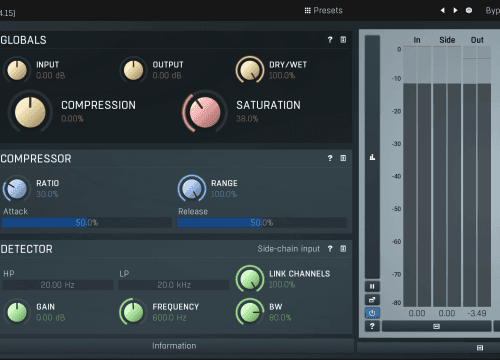
Task: Click the tall vertical meter strip
Action: 372,157
